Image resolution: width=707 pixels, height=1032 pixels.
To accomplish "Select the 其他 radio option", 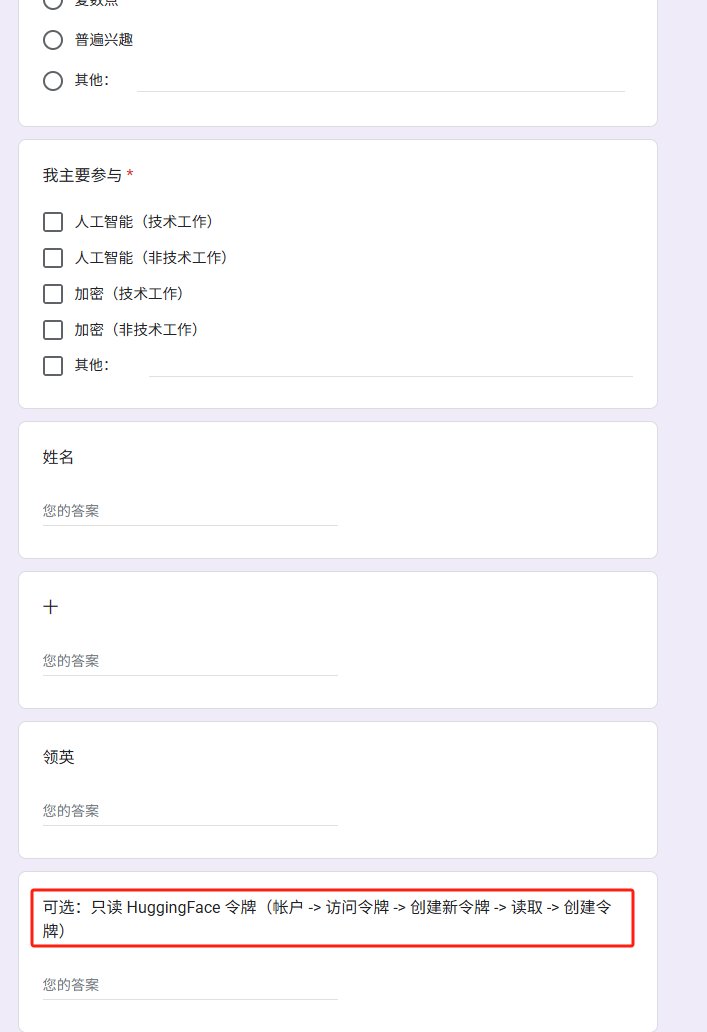I will 53,81.
